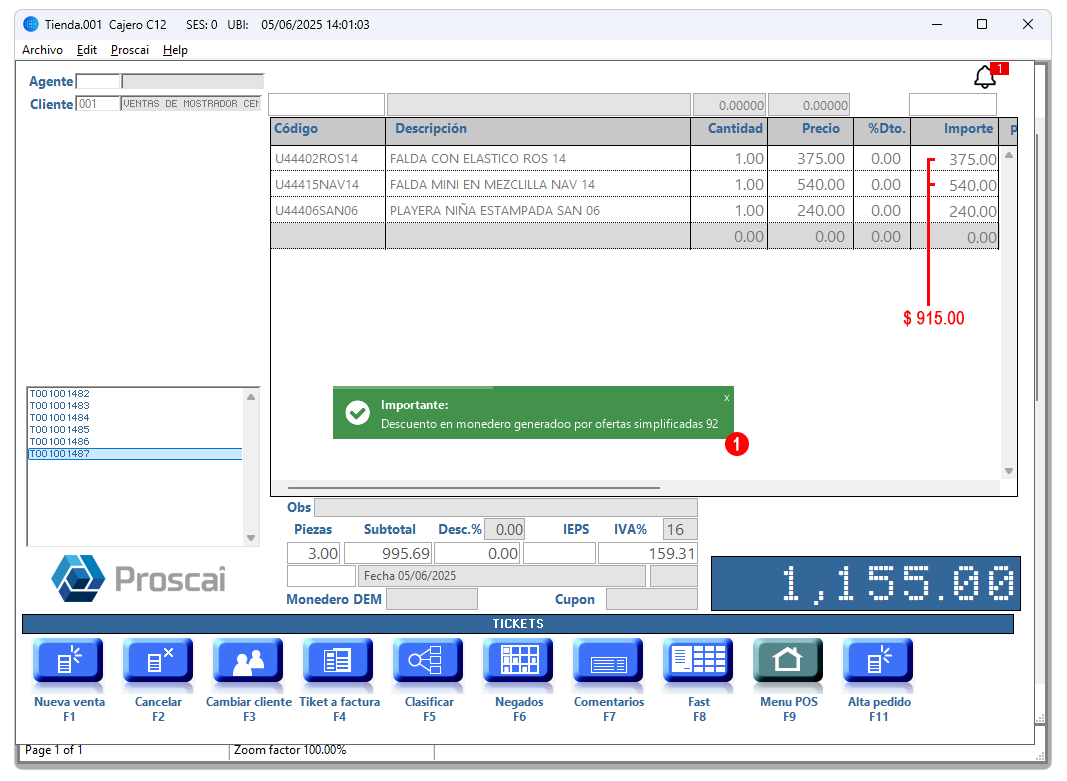Click the Cantidad column header

coord(729,129)
